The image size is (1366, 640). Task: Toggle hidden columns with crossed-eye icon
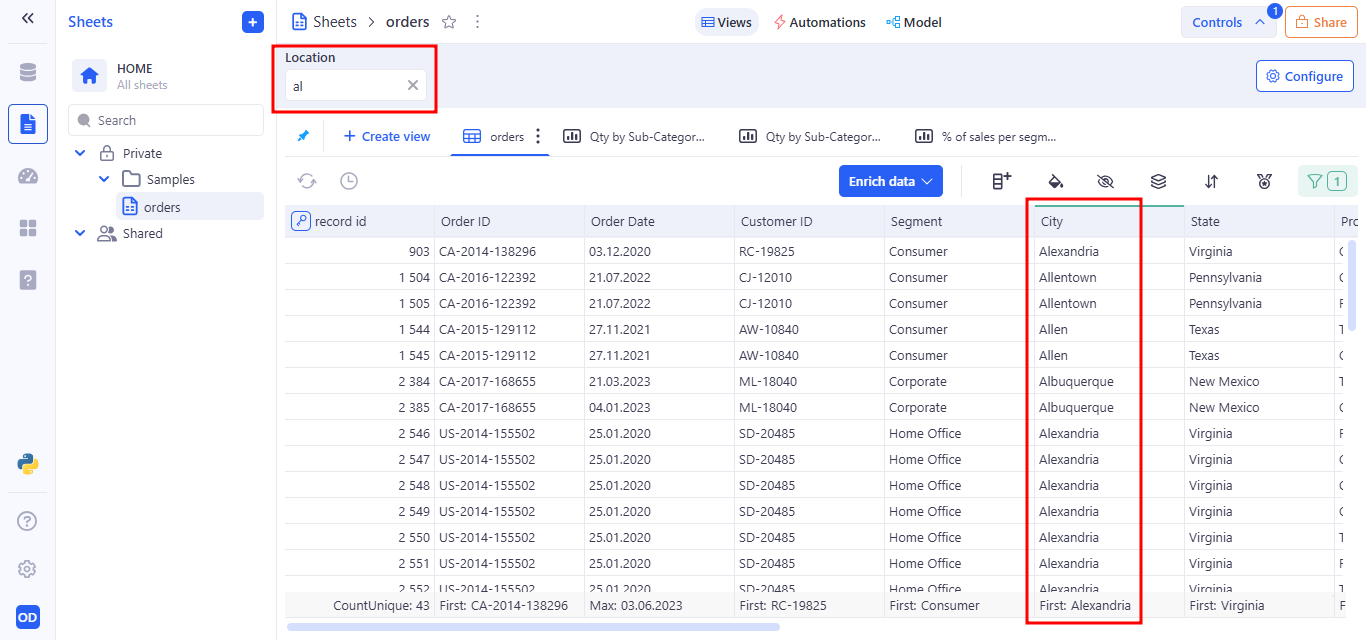tap(1105, 181)
